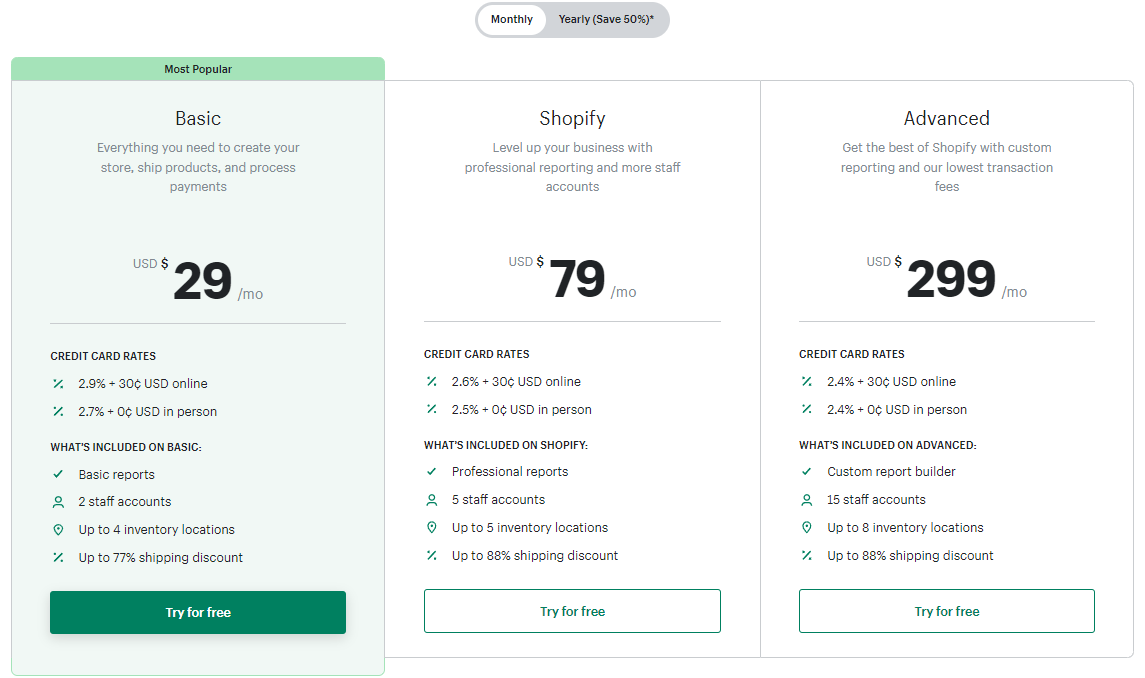Viewport: 1145px width, 678px height.
Task: Switch billing to Yearly (Save 50%)
Action: (607, 20)
